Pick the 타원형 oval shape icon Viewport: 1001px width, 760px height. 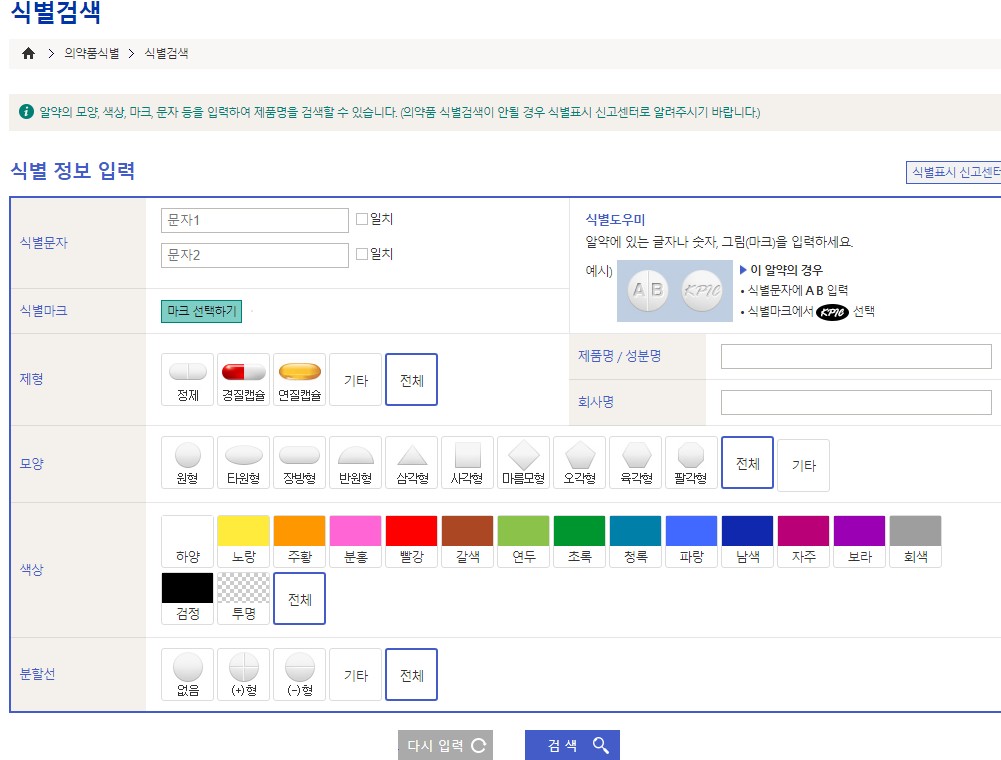pos(243,463)
